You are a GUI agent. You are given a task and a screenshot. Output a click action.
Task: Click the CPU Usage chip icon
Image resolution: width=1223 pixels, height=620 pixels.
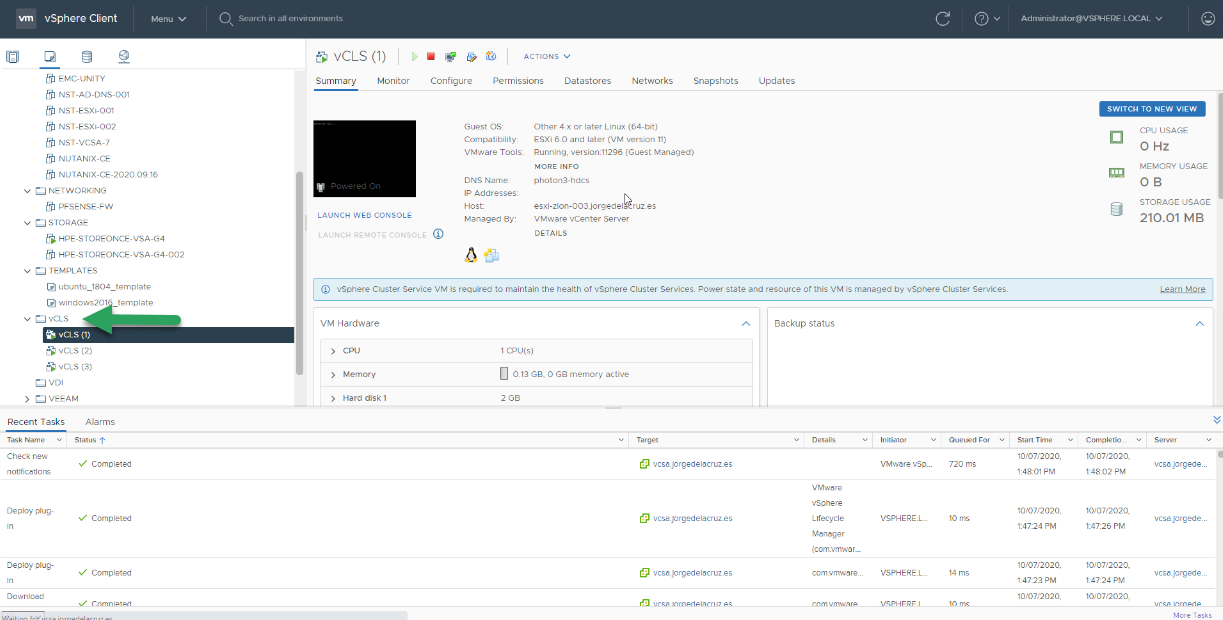[x=1116, y=137]
